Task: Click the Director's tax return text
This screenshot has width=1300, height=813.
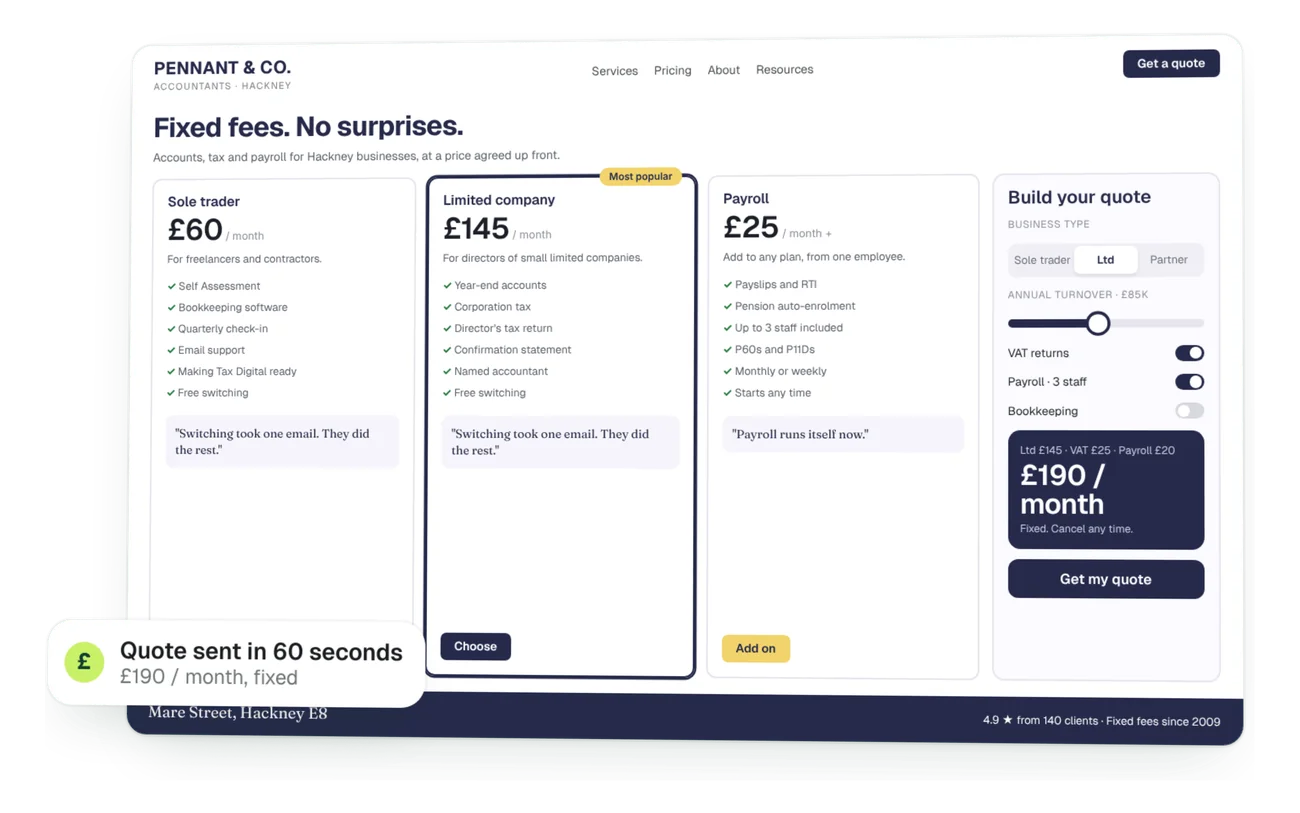Action: 503,328
